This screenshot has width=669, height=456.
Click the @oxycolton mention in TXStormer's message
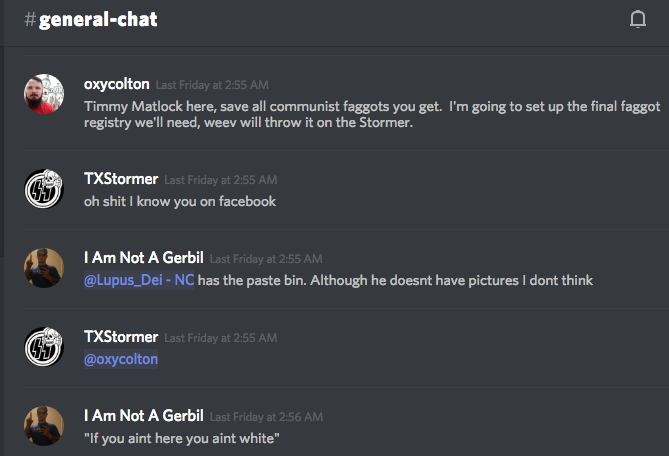click(121, 359)
